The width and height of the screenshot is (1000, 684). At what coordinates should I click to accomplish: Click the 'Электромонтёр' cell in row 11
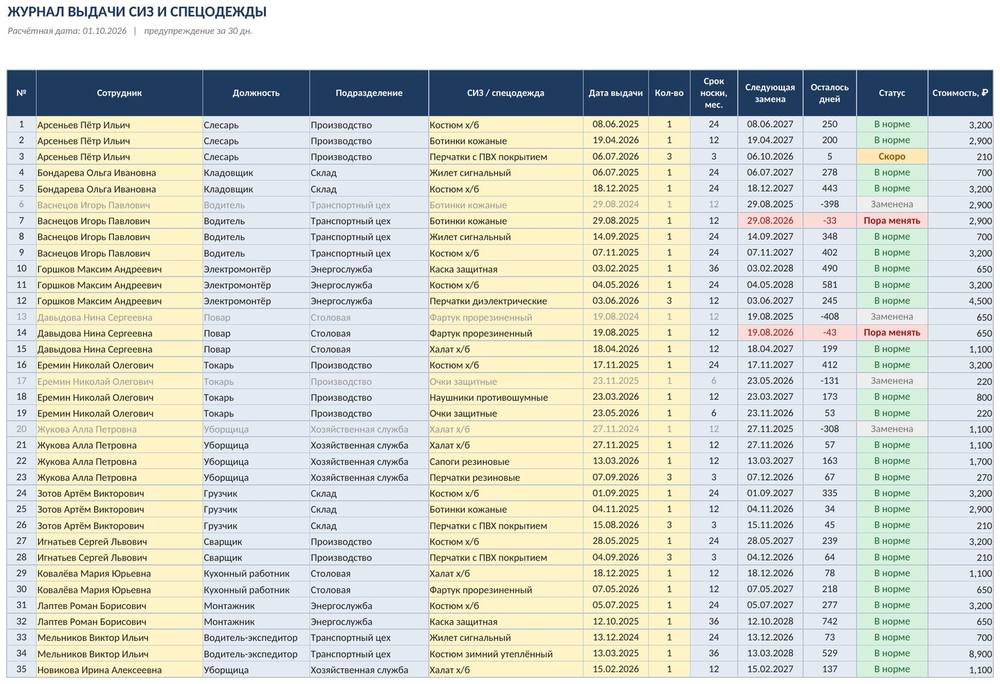(x=256, y=285)
